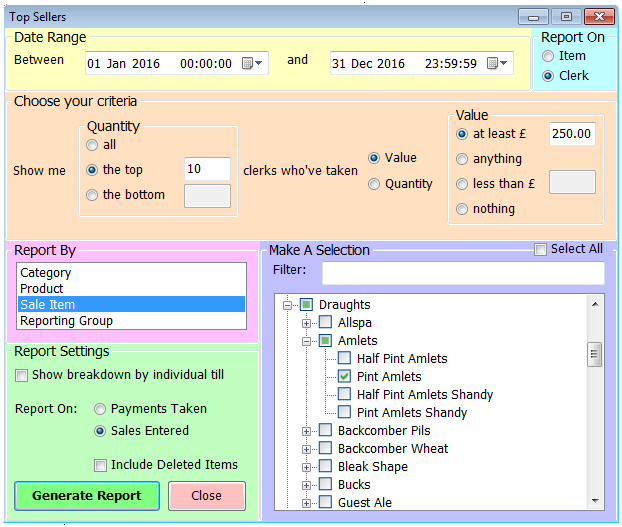The height and width of the screenshot is (527, 622).
Task: Select 'anything' value option
Action: coord(461,159)
